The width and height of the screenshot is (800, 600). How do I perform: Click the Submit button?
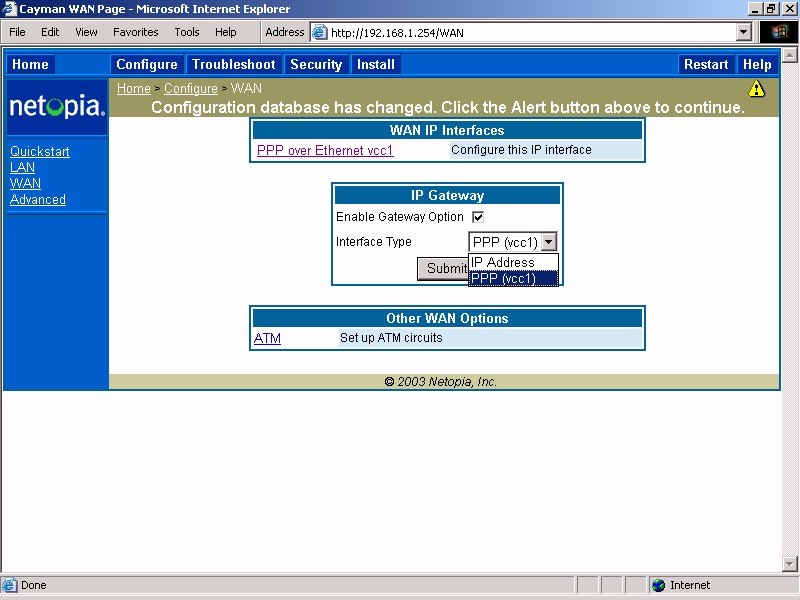tap(443, 268)
